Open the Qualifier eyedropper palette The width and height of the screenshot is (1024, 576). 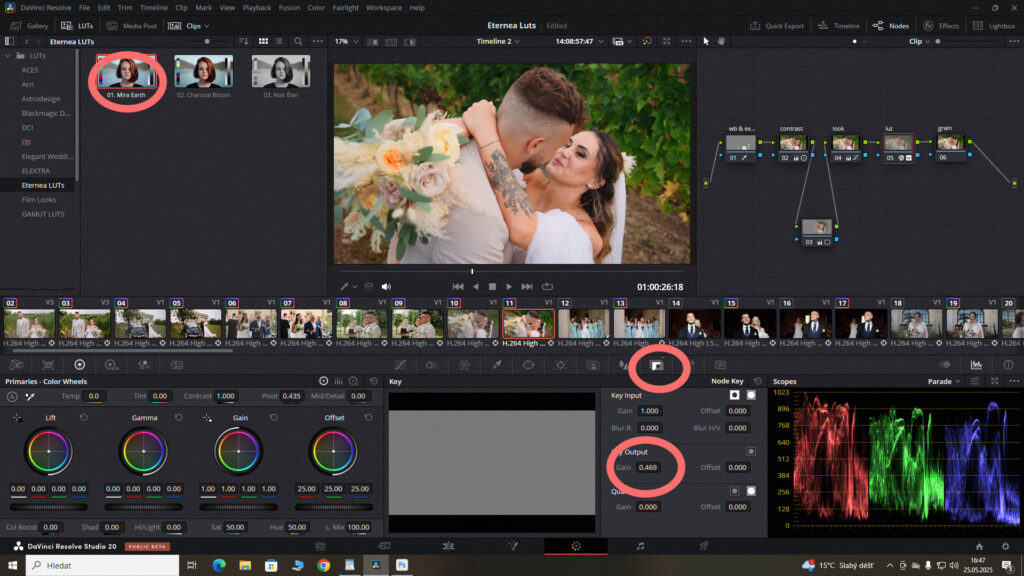click(496, 365)
